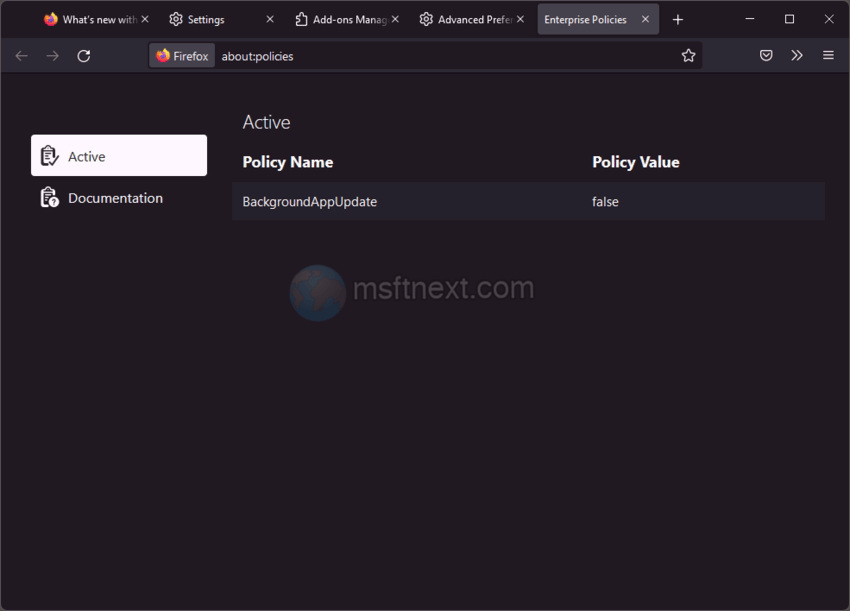Viewport: 850px width, 611px height.
Task: Click the about:policies address bar field
Action: (440, 56)
